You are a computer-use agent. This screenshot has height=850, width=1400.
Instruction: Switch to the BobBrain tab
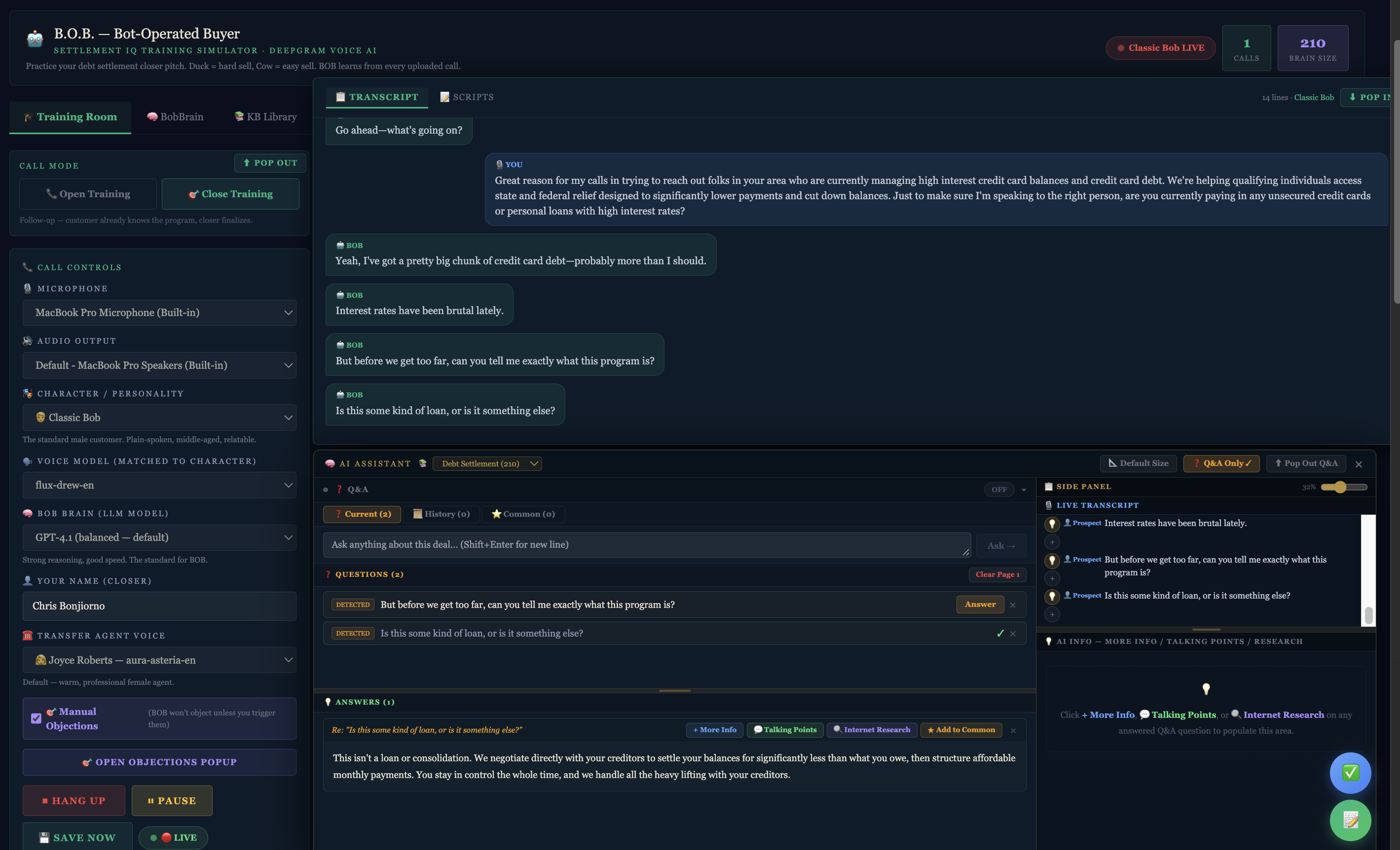click(x=175, y=117)
